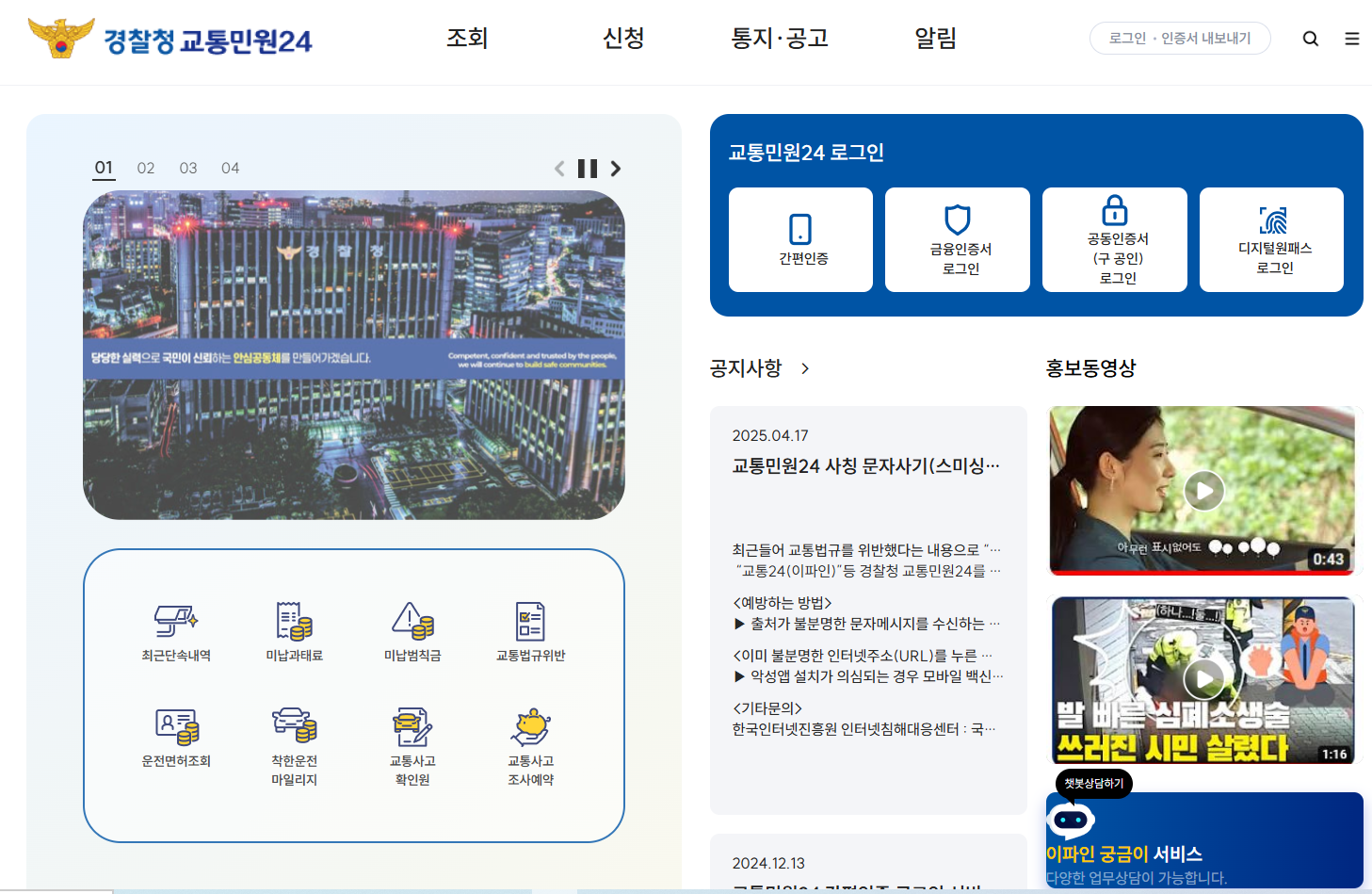Open the 통지·공고 menu

(780, 39)
